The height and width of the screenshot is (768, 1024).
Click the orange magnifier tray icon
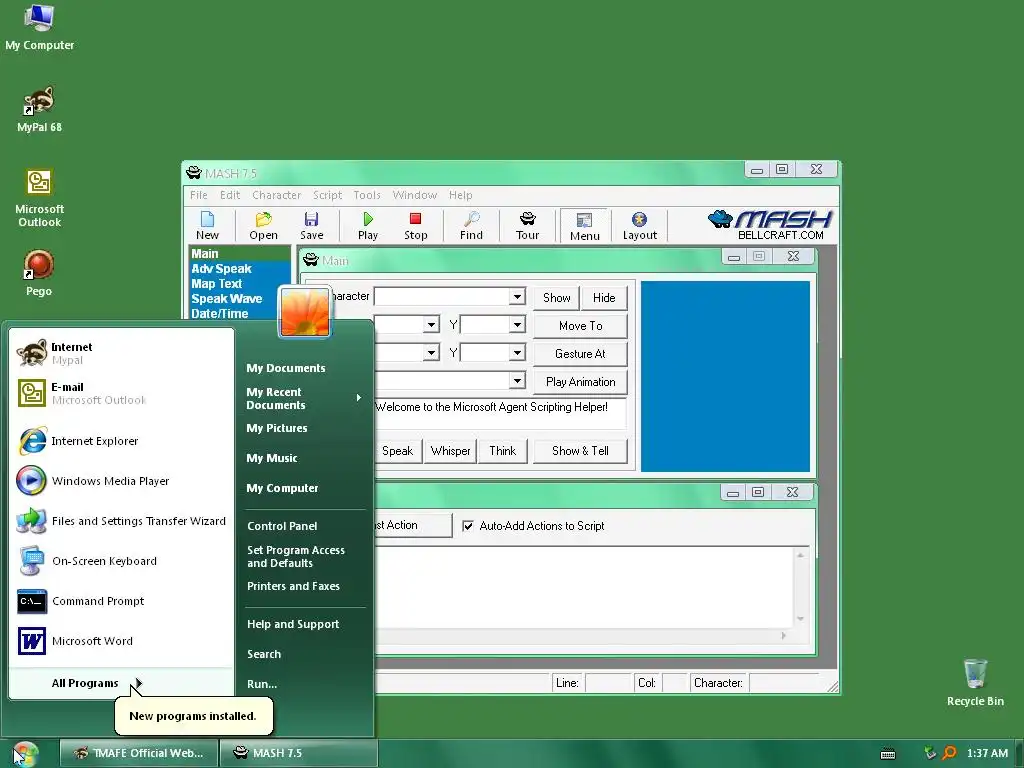point(950,753)
